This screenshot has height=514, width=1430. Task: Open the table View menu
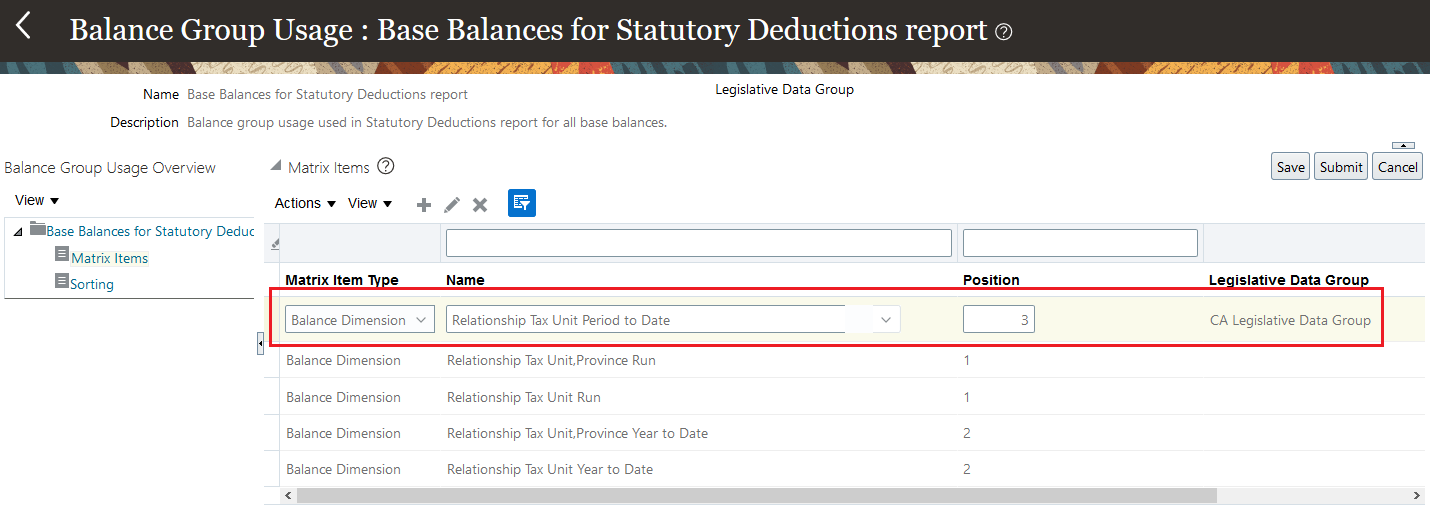pyautogui.click(x=369, y=203)
